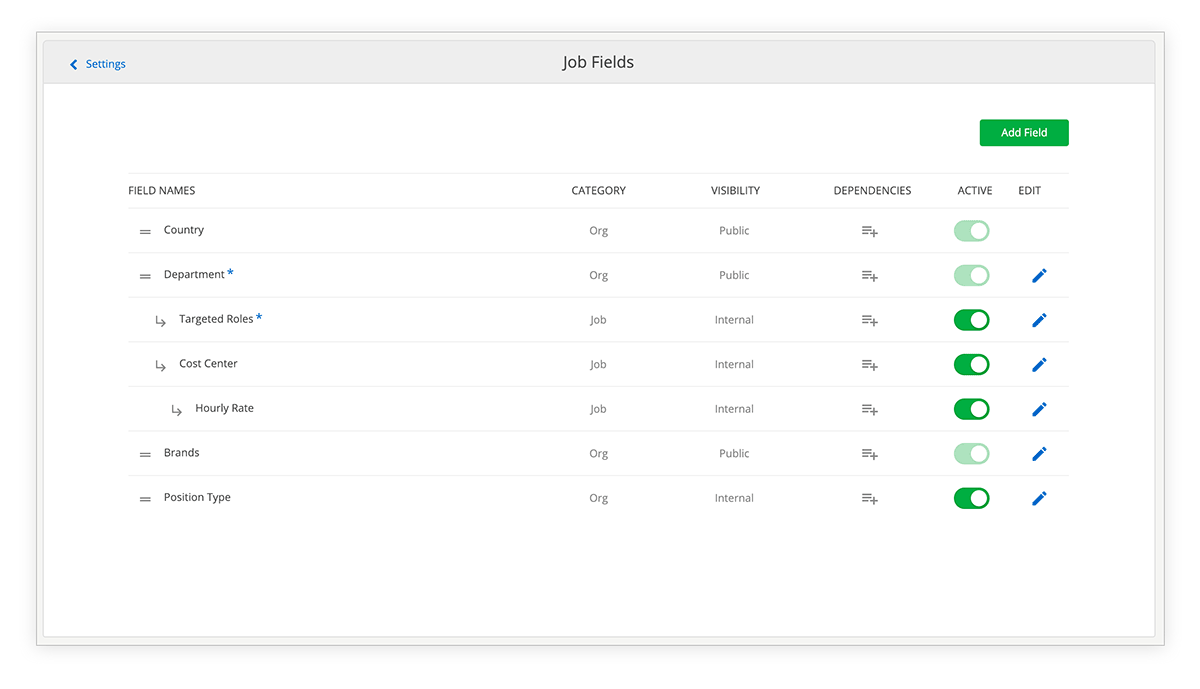Turn off Position Type active switch
Screen dimensions: 1200x689
971,498
